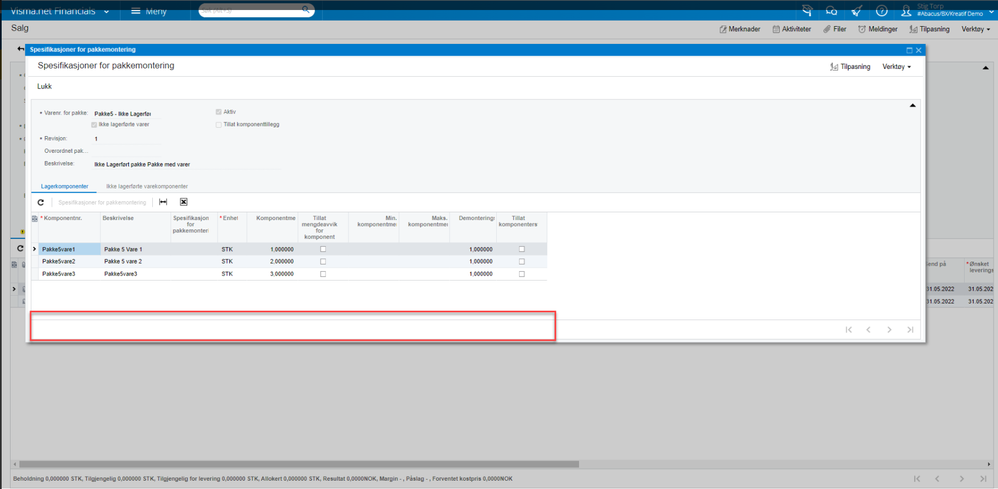The image size is (998, 489).
Task: Click the fit-to-width columns icon
Action: [163, 202]
